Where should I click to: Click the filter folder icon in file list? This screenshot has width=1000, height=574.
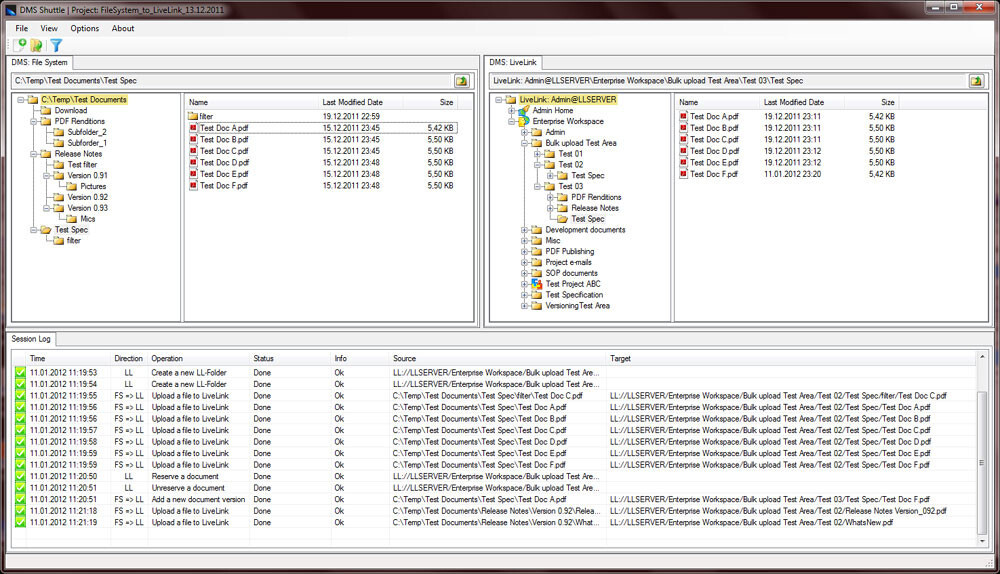[x=193, y=117]
